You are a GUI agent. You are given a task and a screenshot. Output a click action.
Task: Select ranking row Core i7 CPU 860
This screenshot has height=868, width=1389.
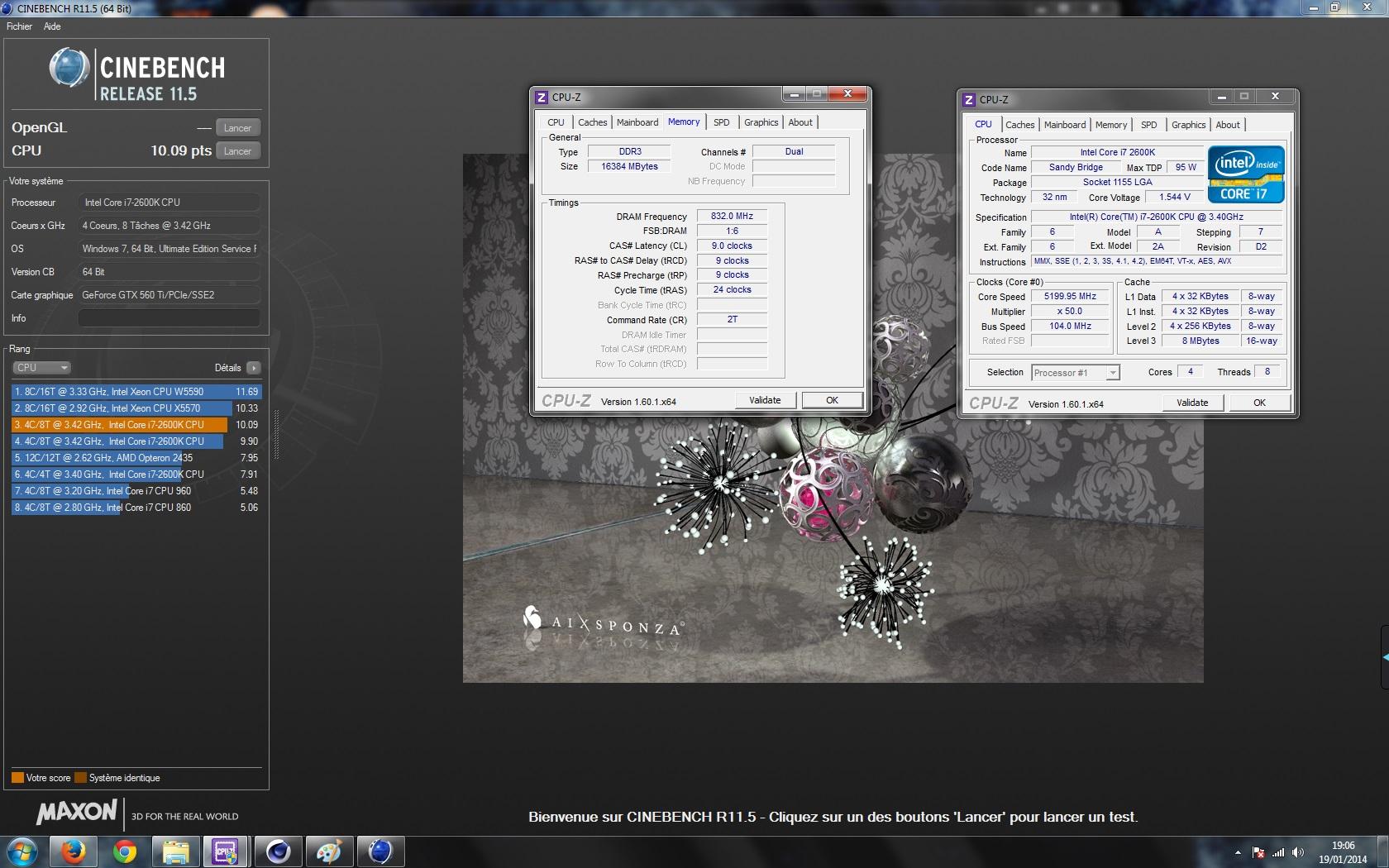click(136, 508)
